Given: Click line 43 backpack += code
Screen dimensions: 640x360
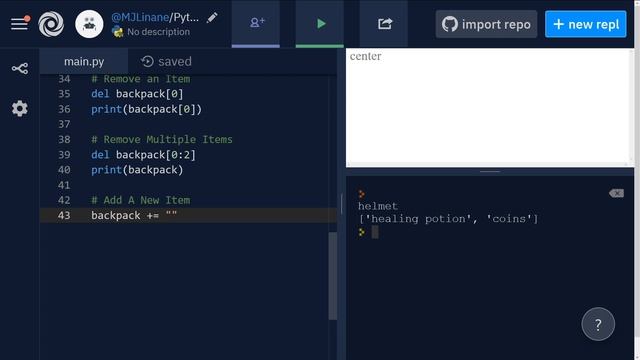Looking at the screenshot, I should tap(134, 216).
